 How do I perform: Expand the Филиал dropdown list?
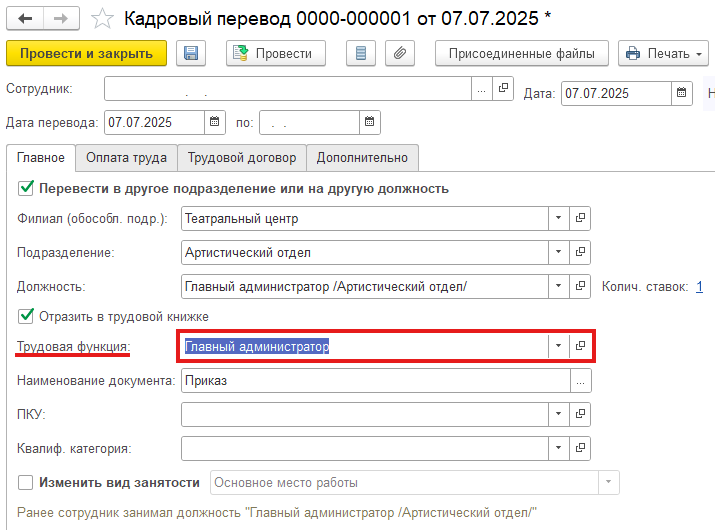tap(559, 218)
